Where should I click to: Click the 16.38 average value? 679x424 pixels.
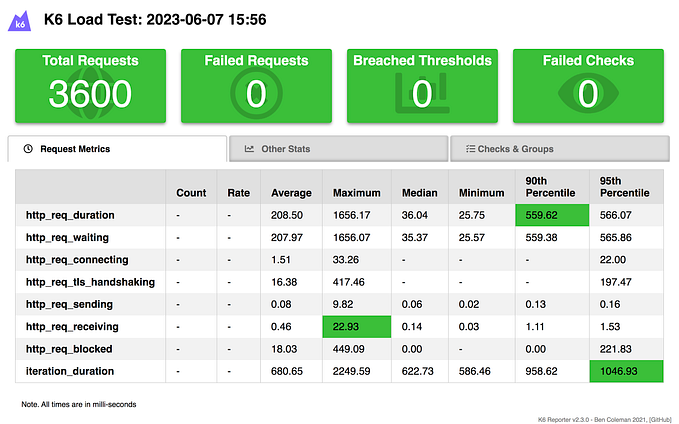tap(284, 282)
